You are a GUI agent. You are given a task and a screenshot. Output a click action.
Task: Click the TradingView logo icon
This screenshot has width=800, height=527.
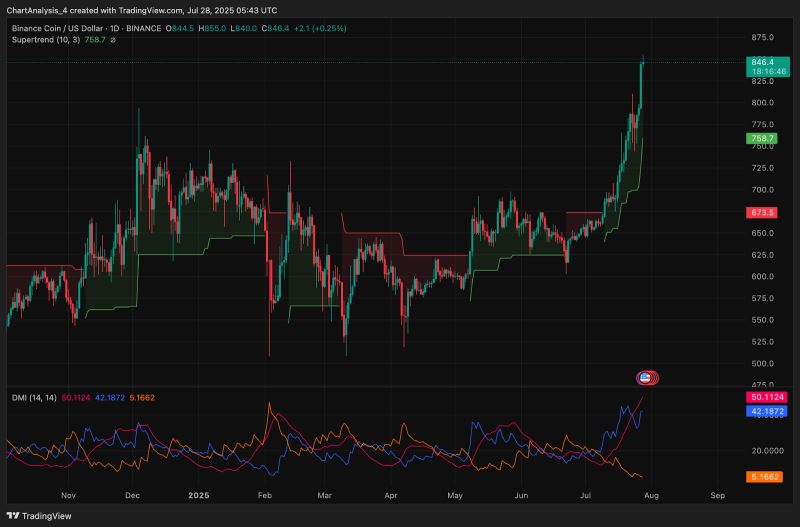click(x=13, y=516)
